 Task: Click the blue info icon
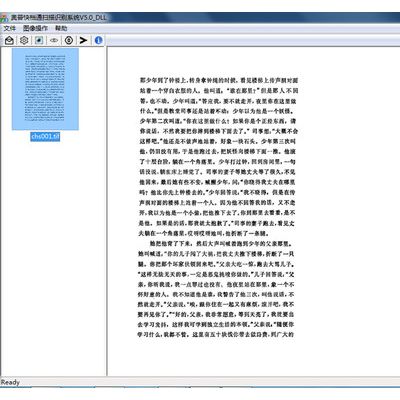[x=98, y=40]
